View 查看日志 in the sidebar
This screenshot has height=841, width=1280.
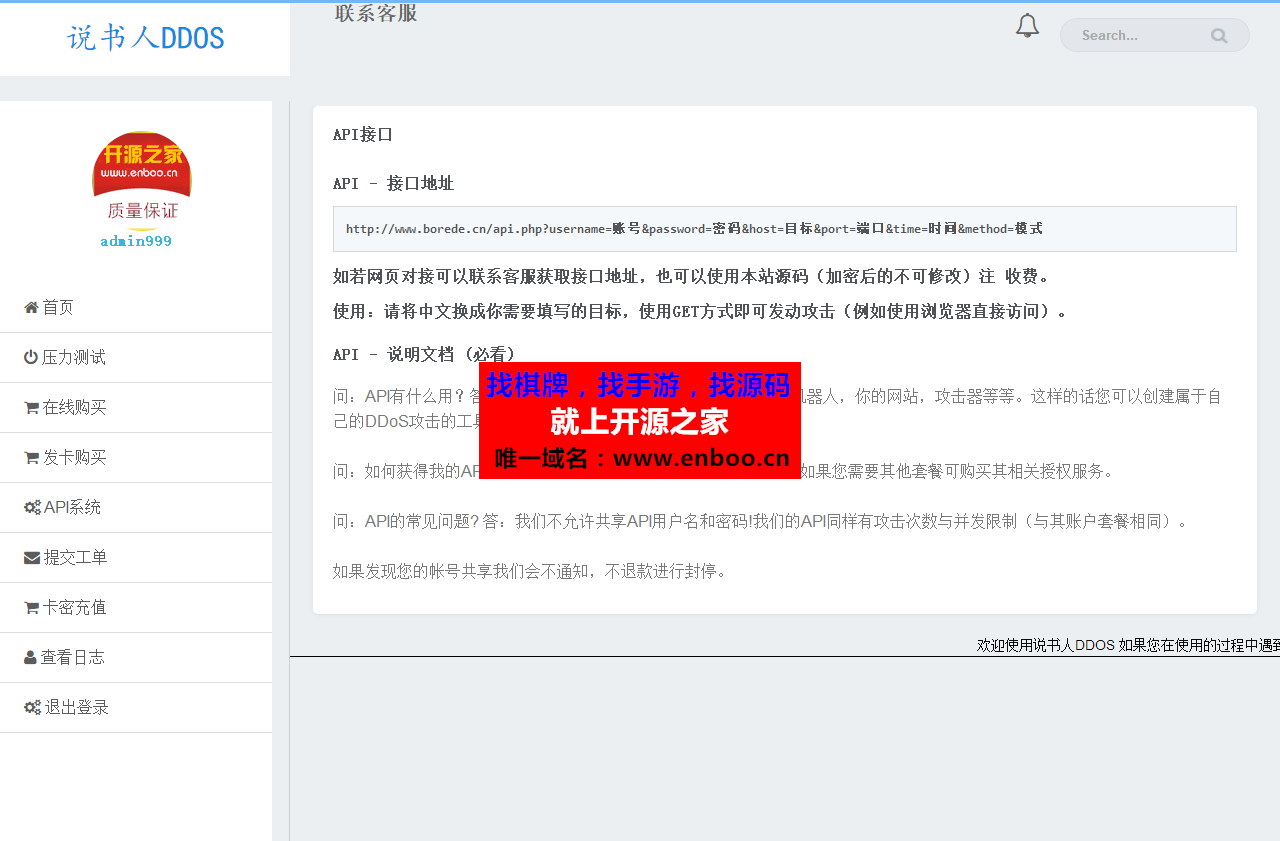click(x=136, y=658)
